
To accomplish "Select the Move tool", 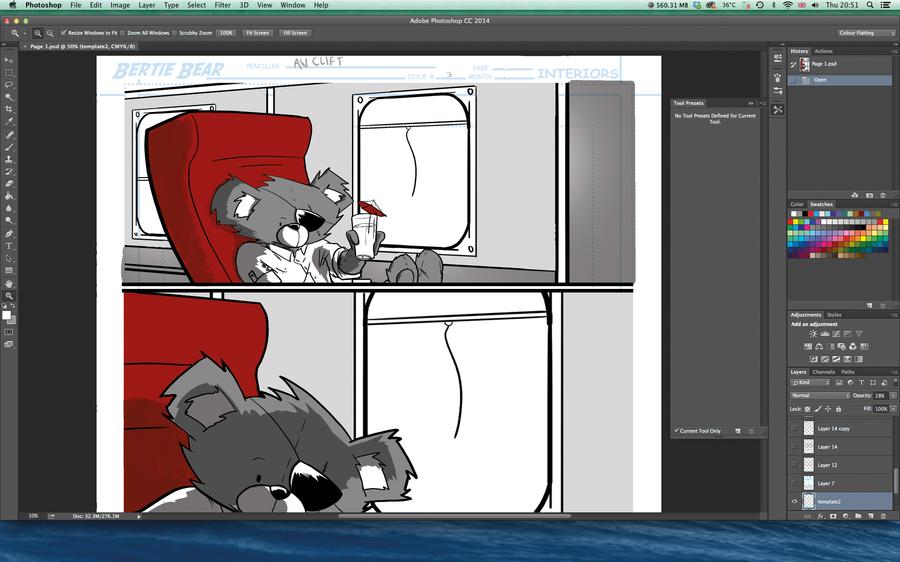I will pos(9,60).
